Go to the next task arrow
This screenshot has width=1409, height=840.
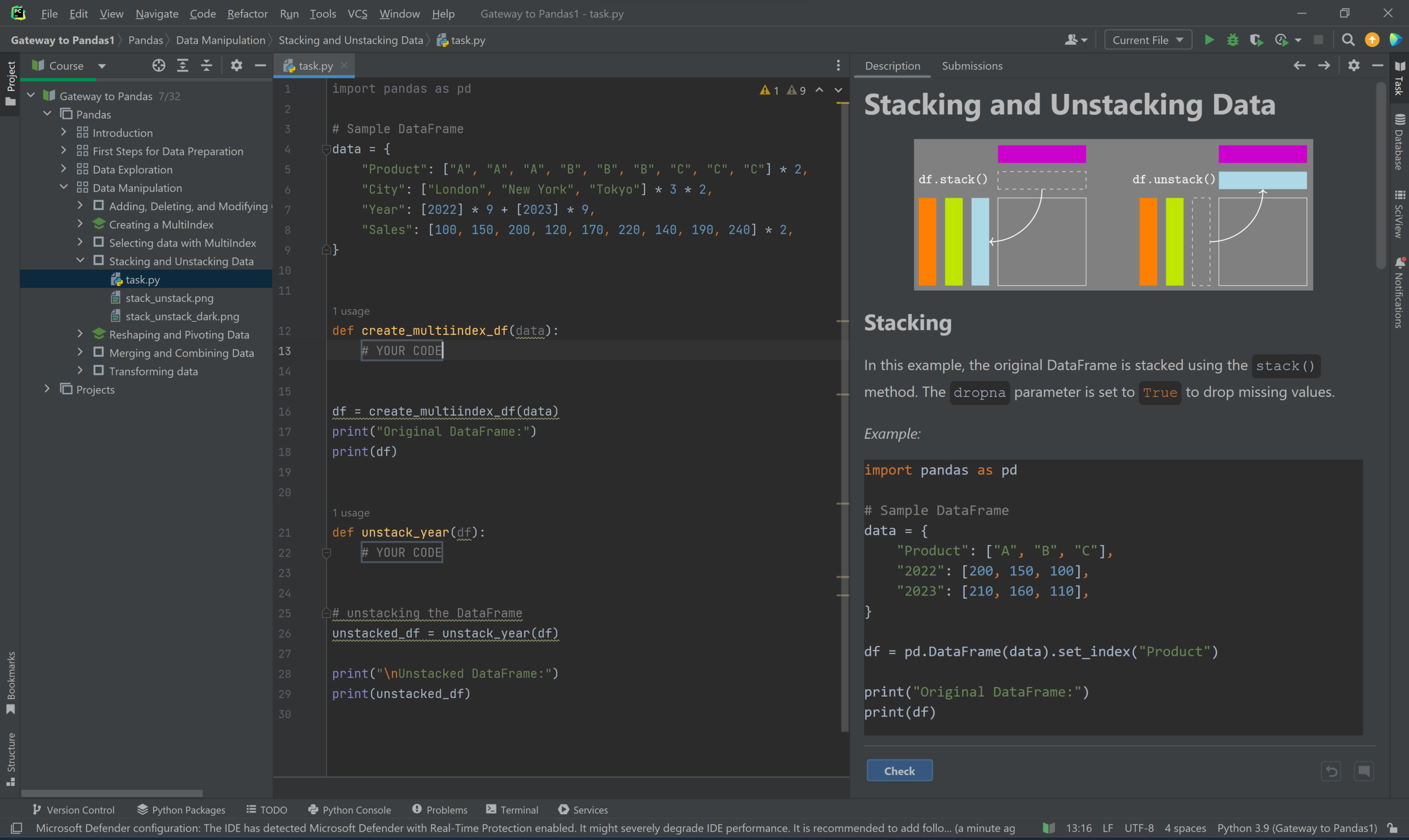point(1323,66)
